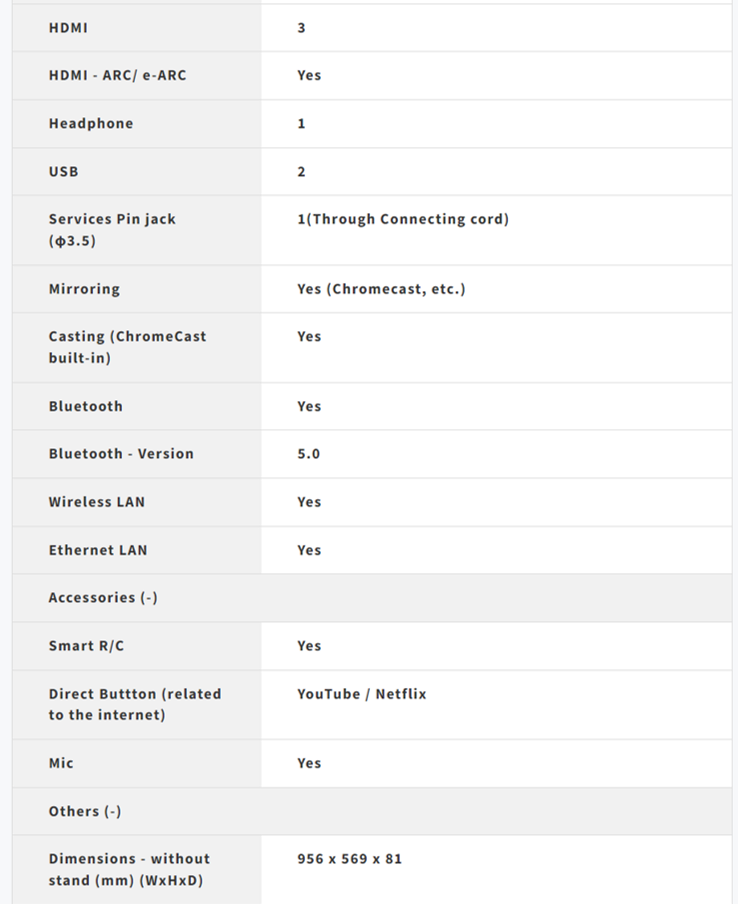Select the "Ethernet LAN" row label
This screenshot has height=904, width=738.
coord(98,550)
